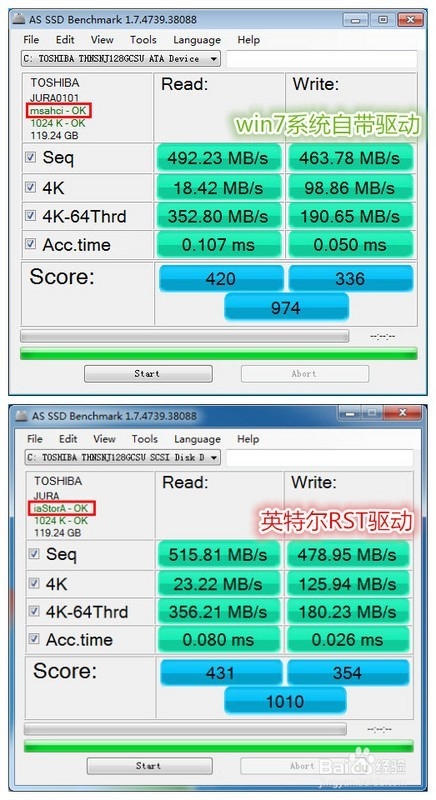Click the green progress bar in top window

pyautogui.click(x=218, y=353)
